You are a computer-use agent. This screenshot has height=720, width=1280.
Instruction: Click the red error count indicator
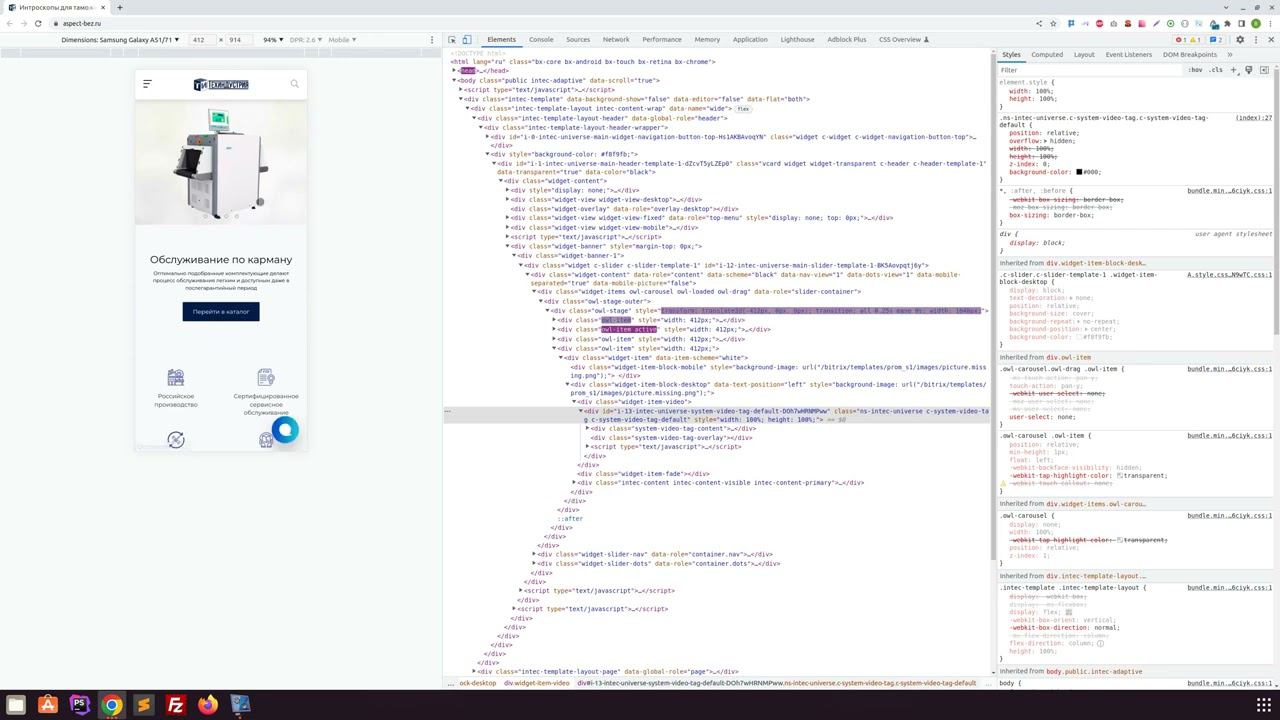tap(1182, 40)
